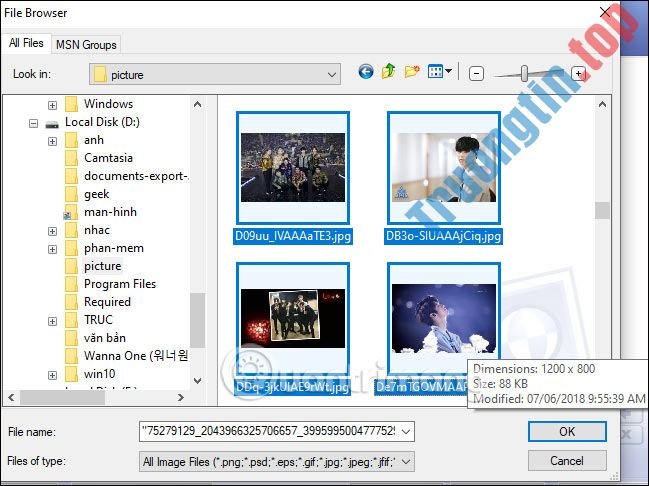This screenshot has width=649, height=486.
Task: Click file name label DB3o-SIUAAAjCiq.jpg
Action: coord(443,236)
